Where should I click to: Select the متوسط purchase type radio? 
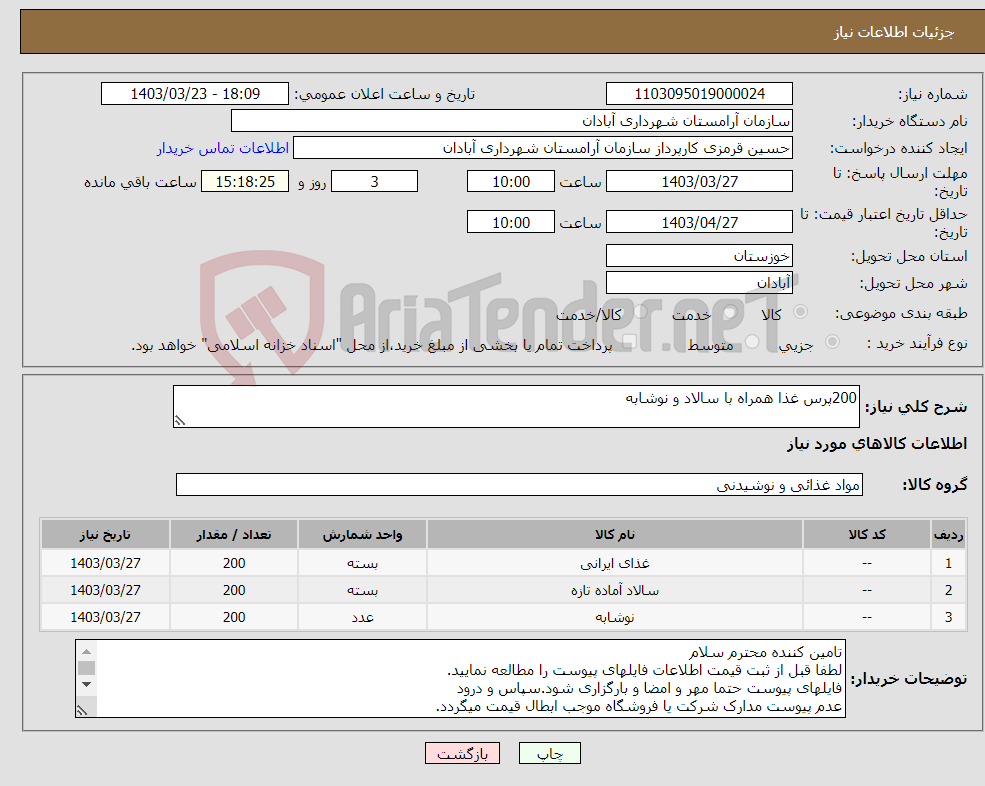[x=752, y=341]
